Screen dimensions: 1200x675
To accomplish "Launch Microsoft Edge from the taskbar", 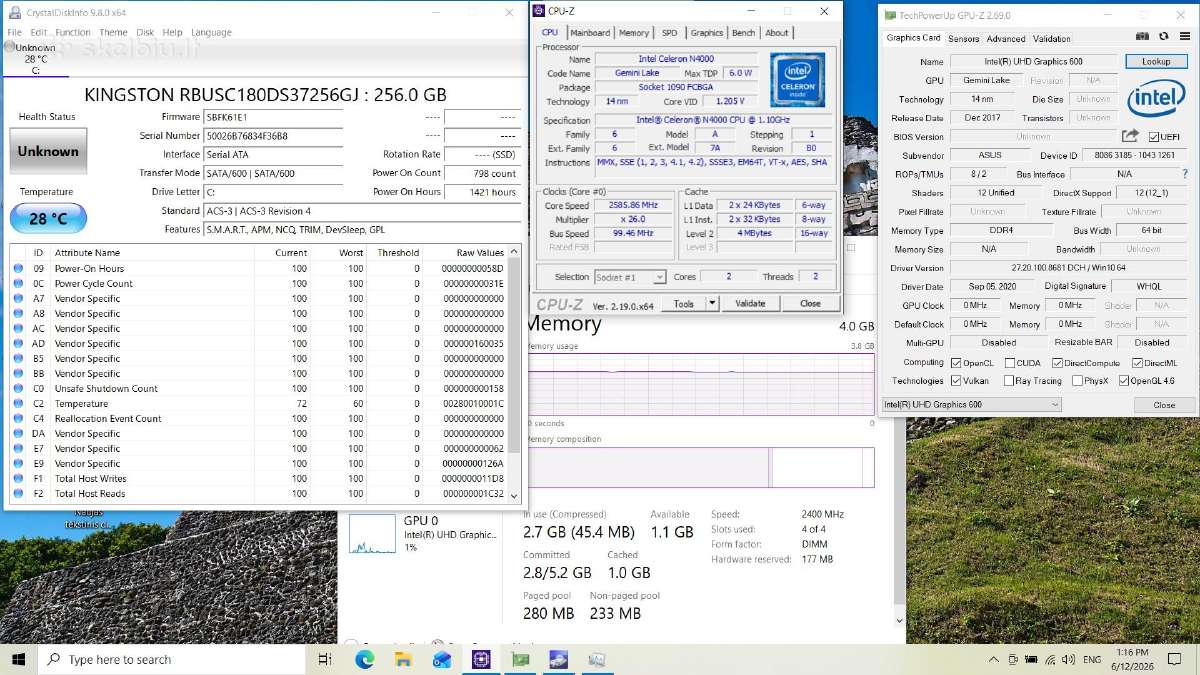I will click(364, 659).
